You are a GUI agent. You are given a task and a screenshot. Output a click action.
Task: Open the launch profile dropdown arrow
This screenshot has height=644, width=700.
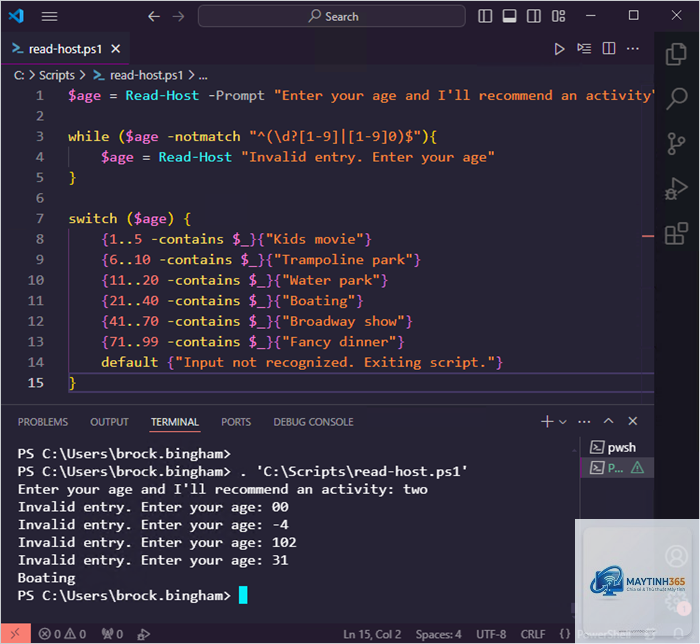563,422
